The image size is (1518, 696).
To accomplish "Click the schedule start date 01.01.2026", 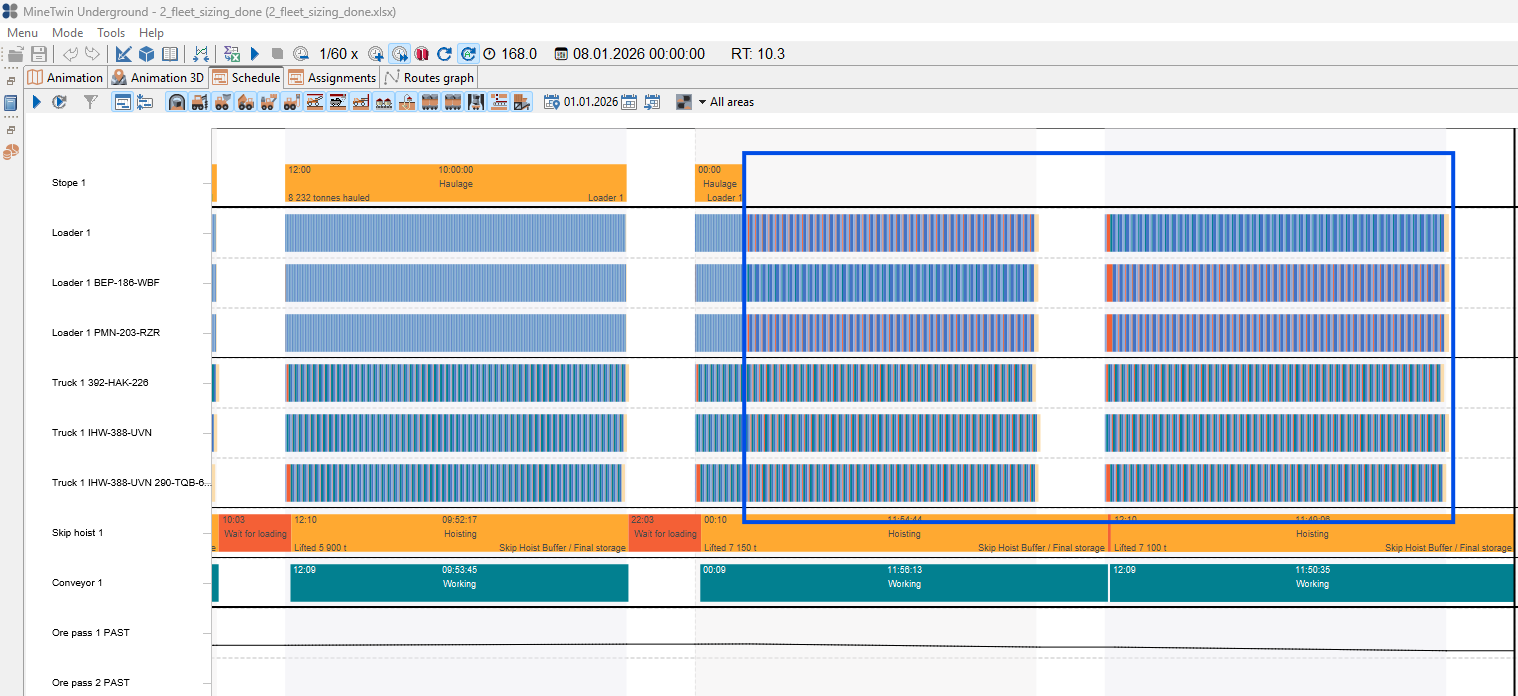I will (590, 102).
